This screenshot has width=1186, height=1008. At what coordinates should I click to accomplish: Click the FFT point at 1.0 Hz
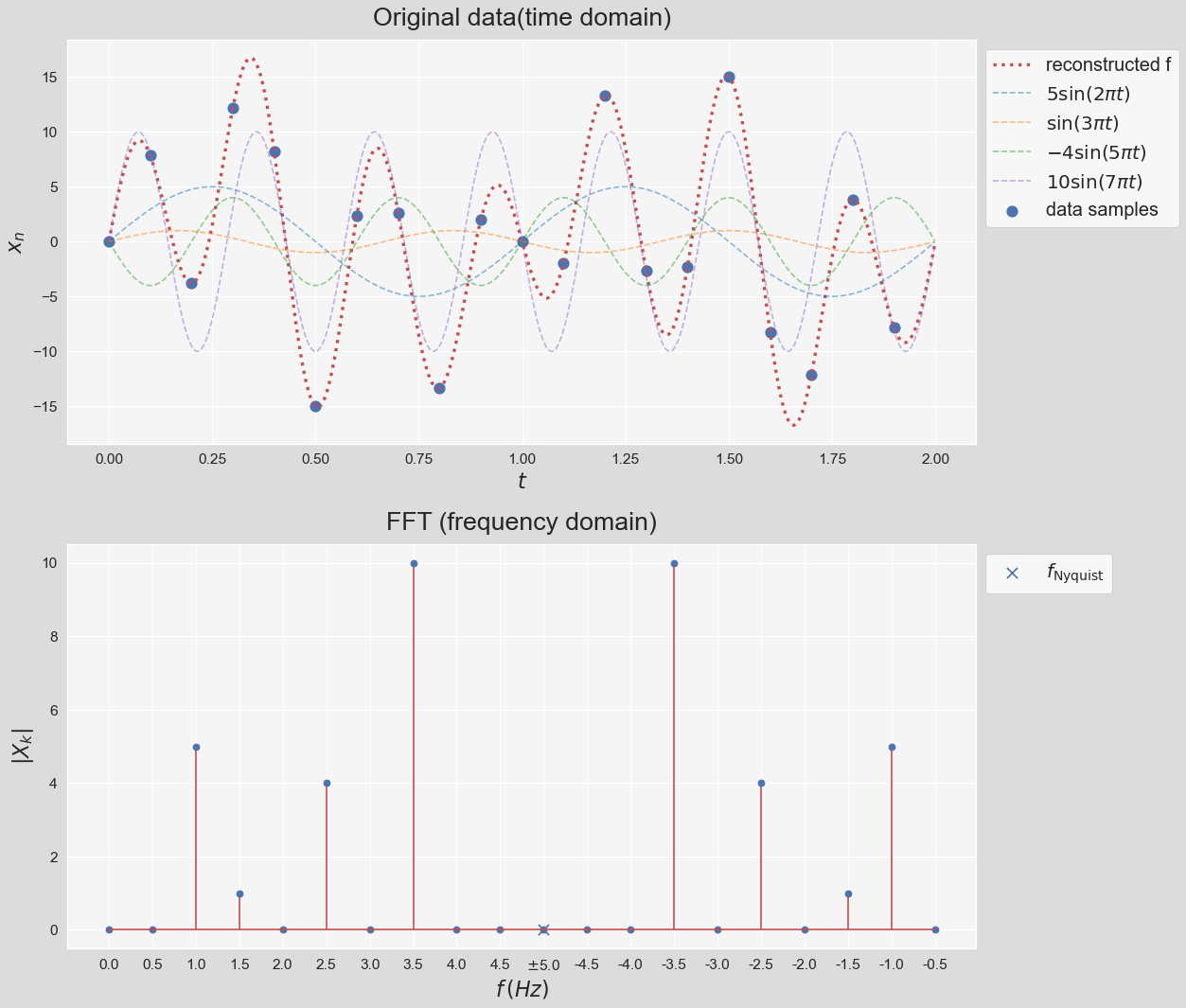pyautogui.click(x=196, y=747)
